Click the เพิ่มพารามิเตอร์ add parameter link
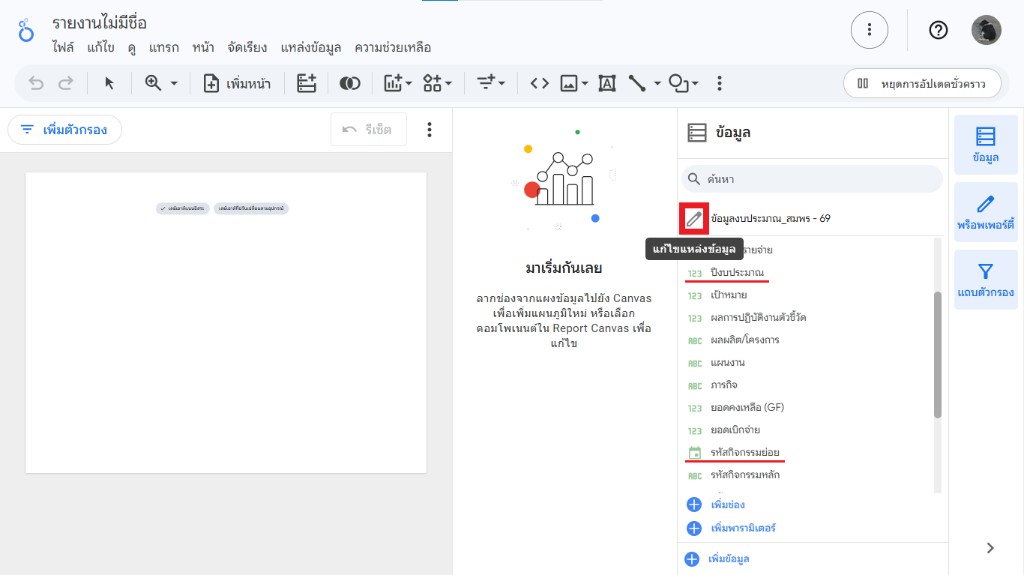Image resolution: width=1024 pixels, height=575 pixels. [731, 528]
